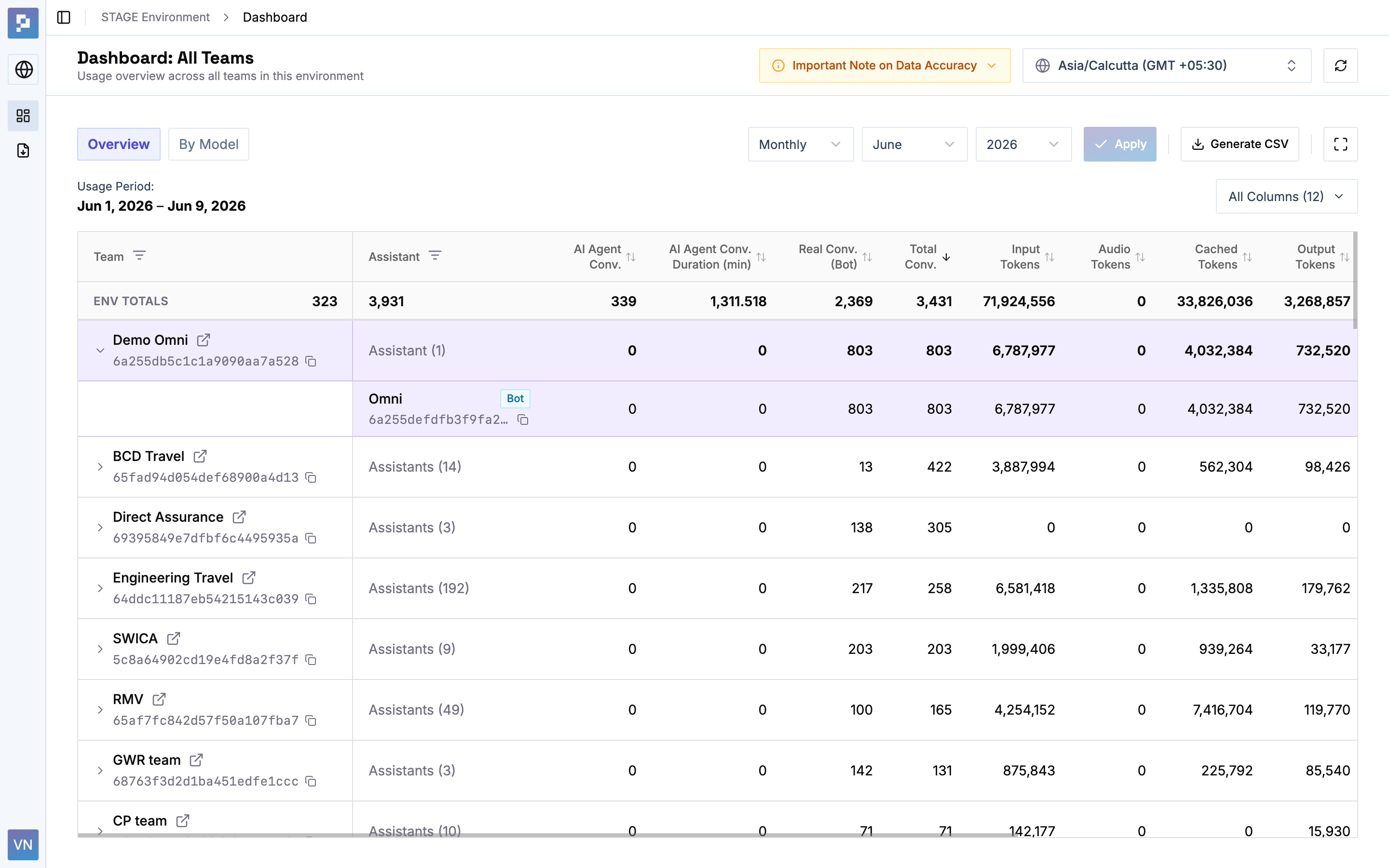Viewport: 1389px width, 868px height.
Task: Open the Asia/Calcutta timezone selector
Action: [1167, 66]
